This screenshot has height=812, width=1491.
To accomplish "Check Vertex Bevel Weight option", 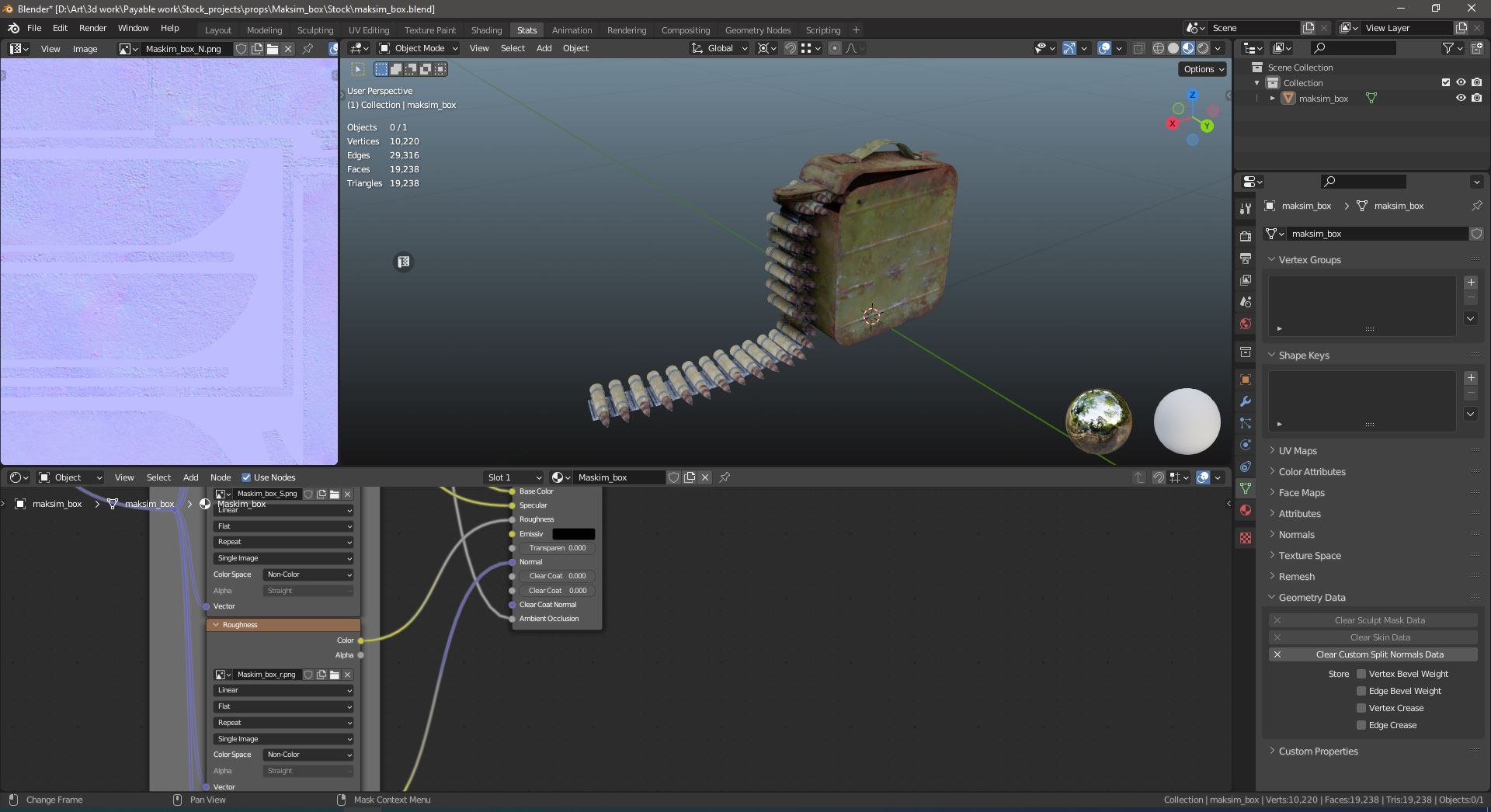I will (1361, 674).
